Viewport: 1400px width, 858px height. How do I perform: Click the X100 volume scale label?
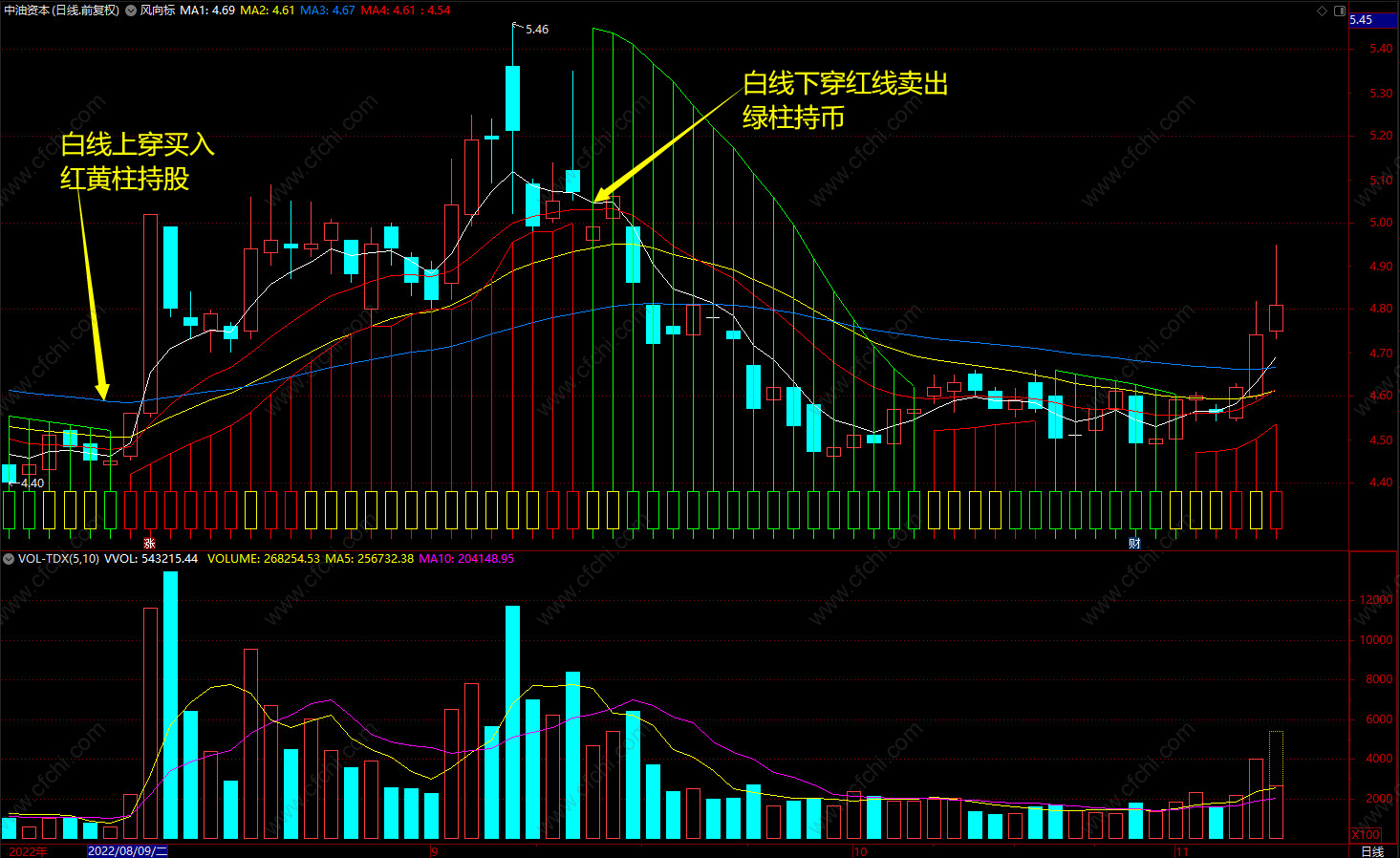pos(1367,834)
